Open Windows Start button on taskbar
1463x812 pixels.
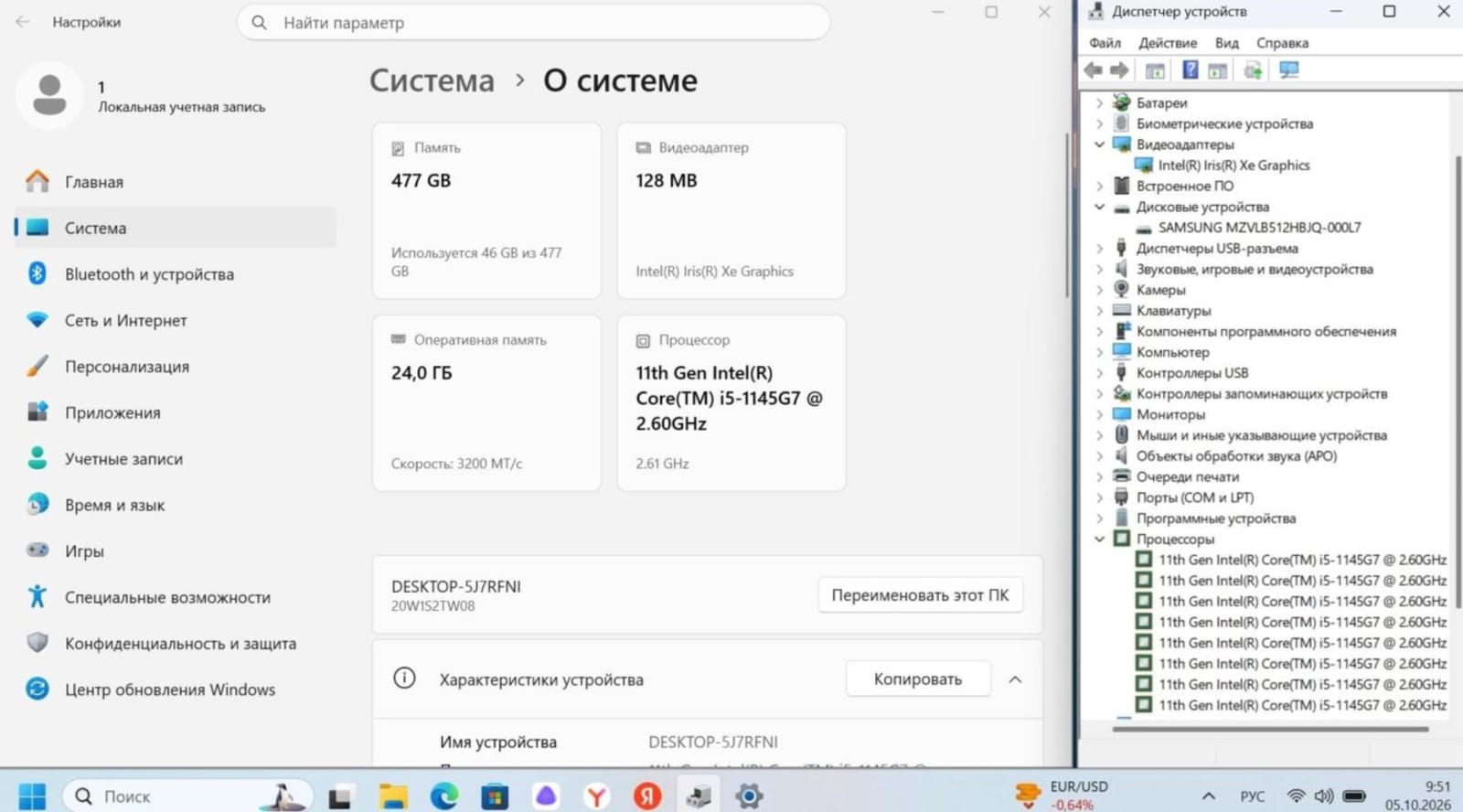coord(32,796)
